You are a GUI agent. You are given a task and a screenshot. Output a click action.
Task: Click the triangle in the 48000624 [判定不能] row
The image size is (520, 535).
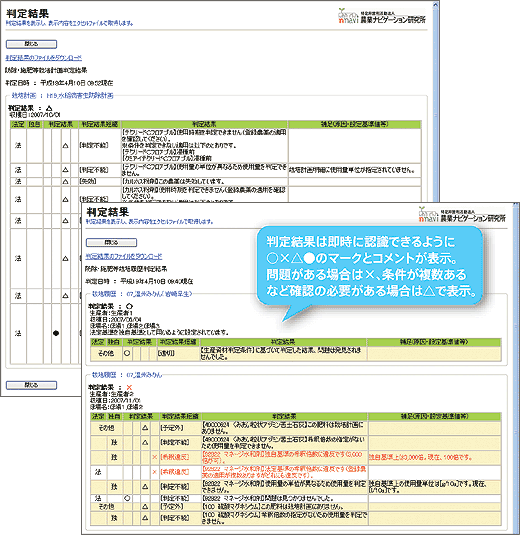pos(145,443)
